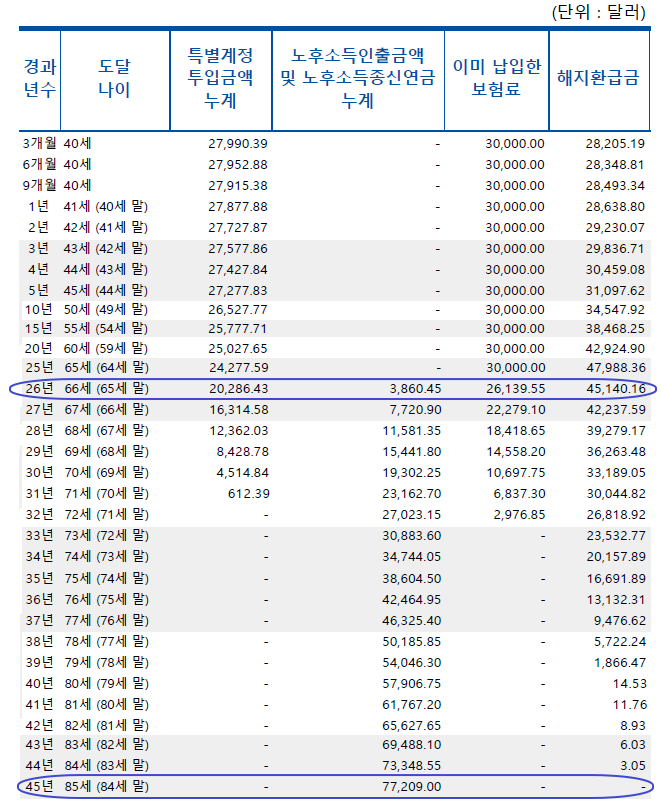The image size is (661, 806).
Task: Select the value 8,428.78
Action: tap(243, 452)
